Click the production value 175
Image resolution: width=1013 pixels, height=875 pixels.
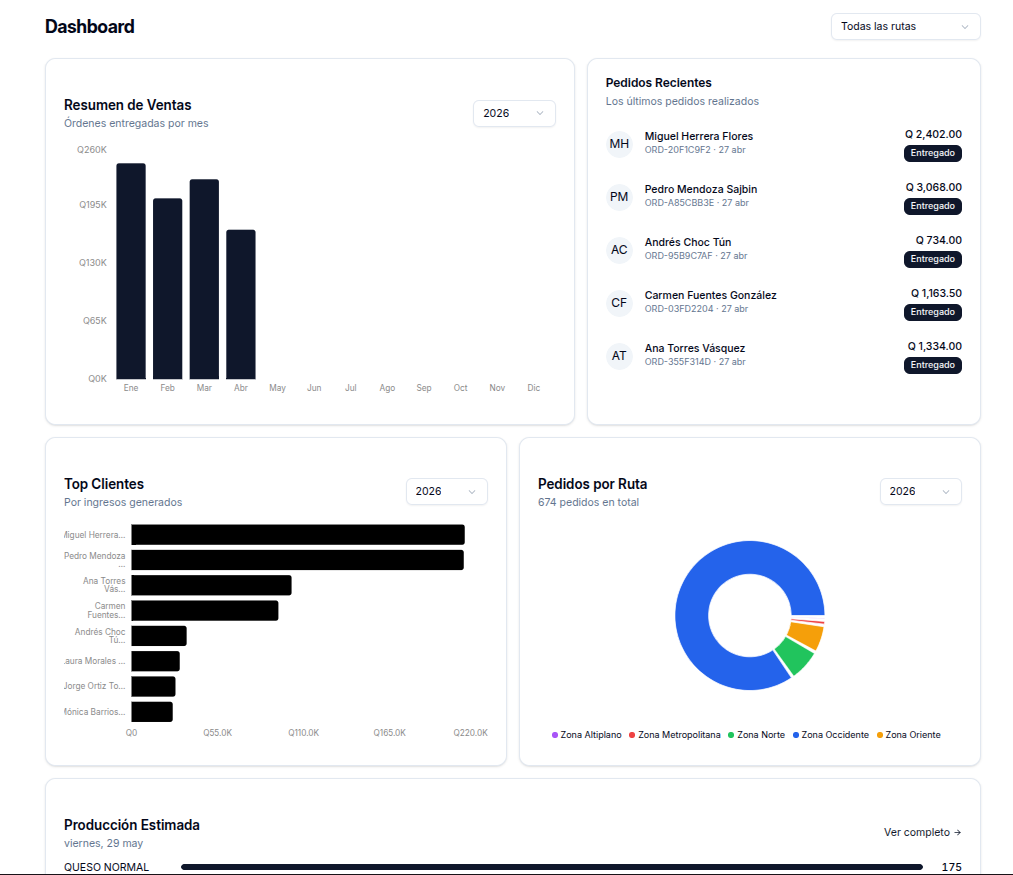coord(951,867)
